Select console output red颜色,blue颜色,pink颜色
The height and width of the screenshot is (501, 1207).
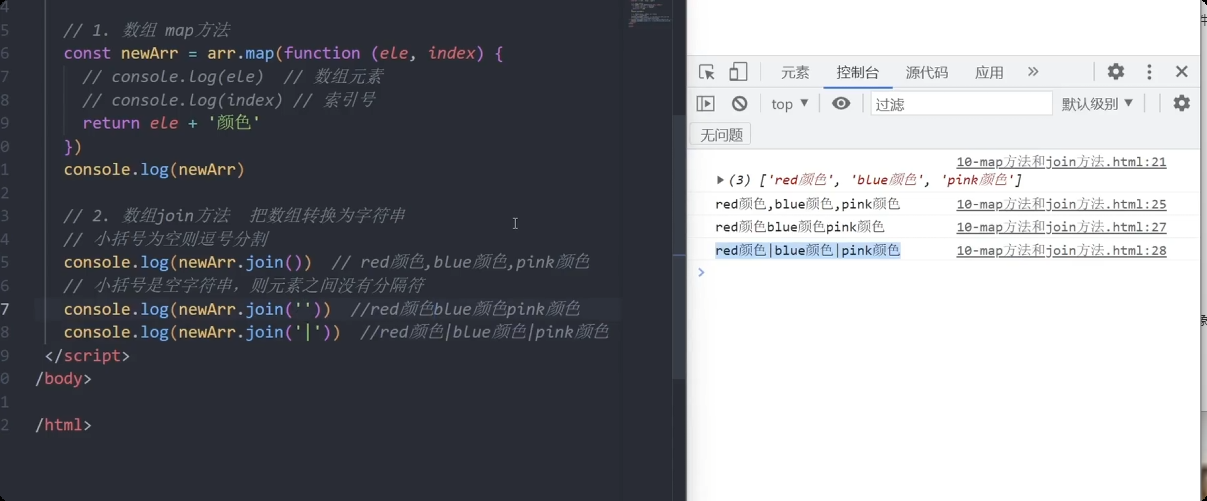[x=807, y=204]
